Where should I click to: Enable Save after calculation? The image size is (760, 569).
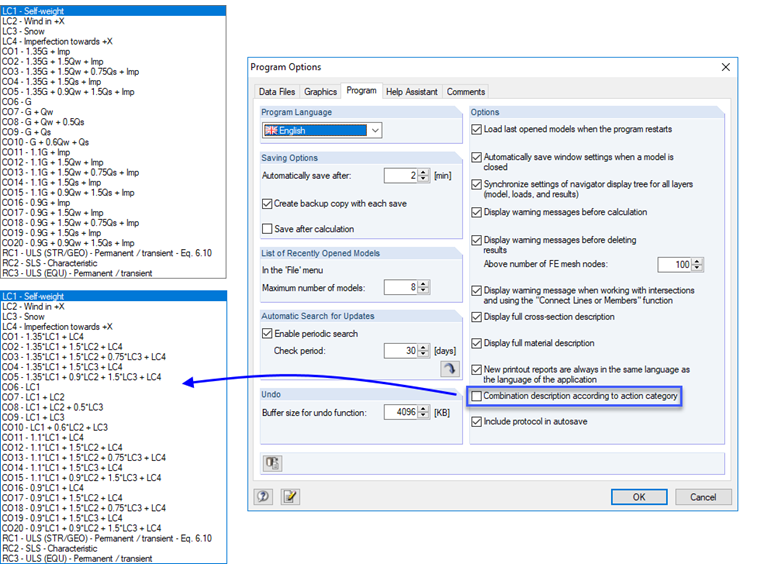267,229
